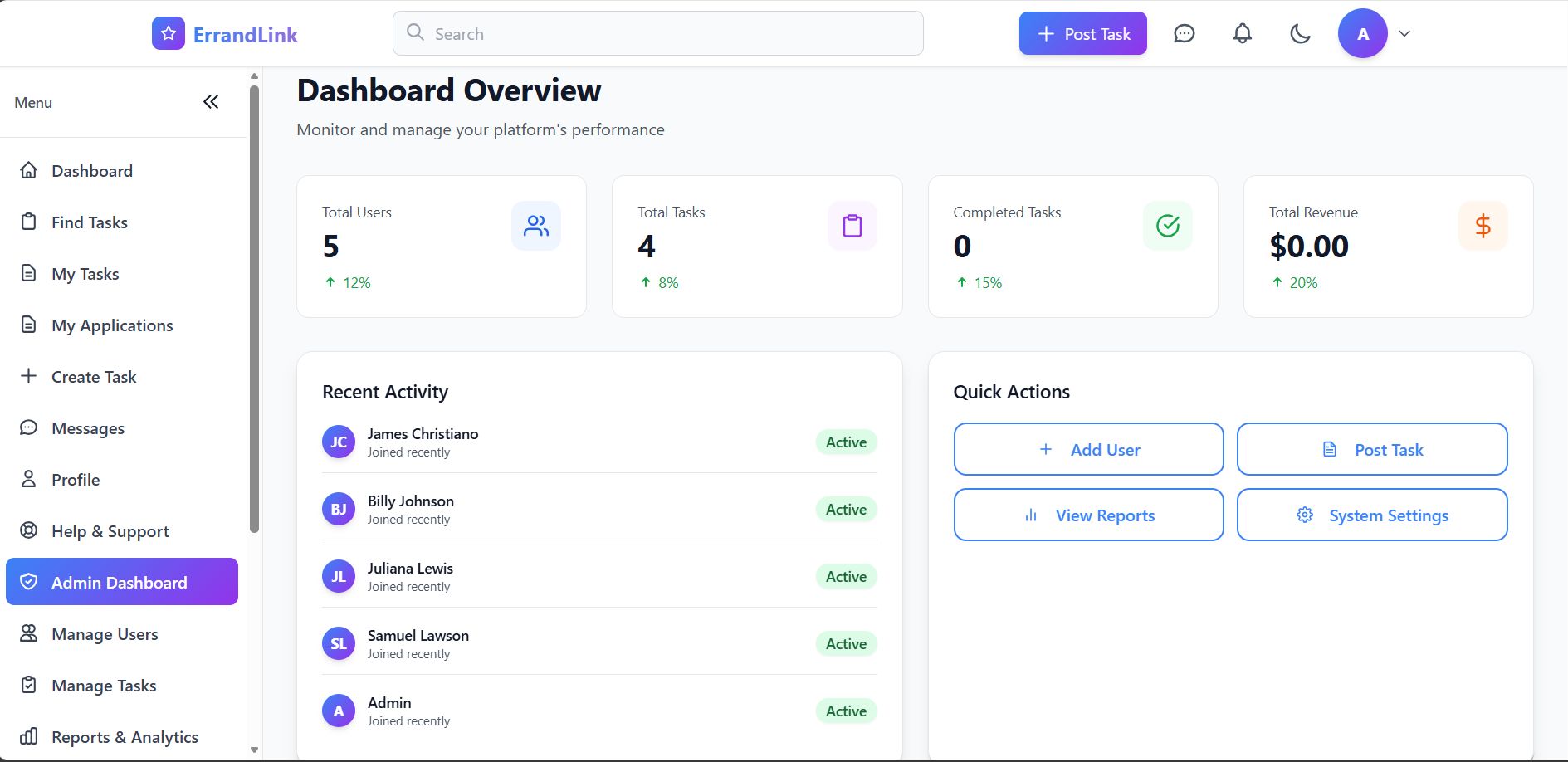Select Reports & Analytics menu item
This screenshot has height=762, width=1568.
click(x=125, y=737)
